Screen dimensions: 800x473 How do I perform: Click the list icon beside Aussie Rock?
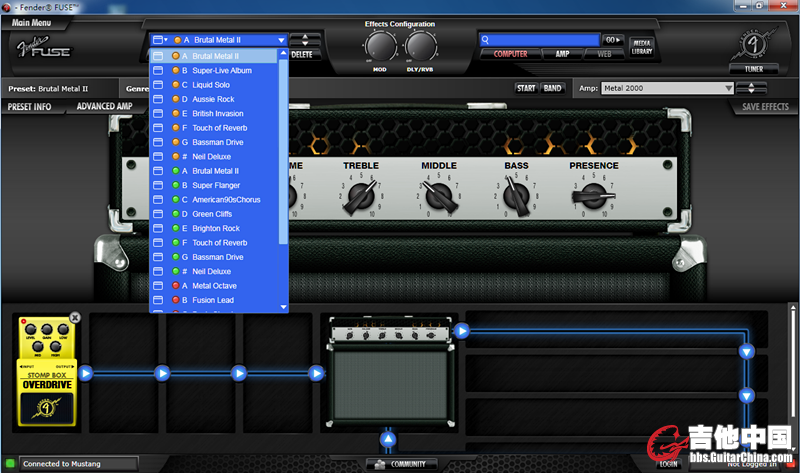click(158, 99)
